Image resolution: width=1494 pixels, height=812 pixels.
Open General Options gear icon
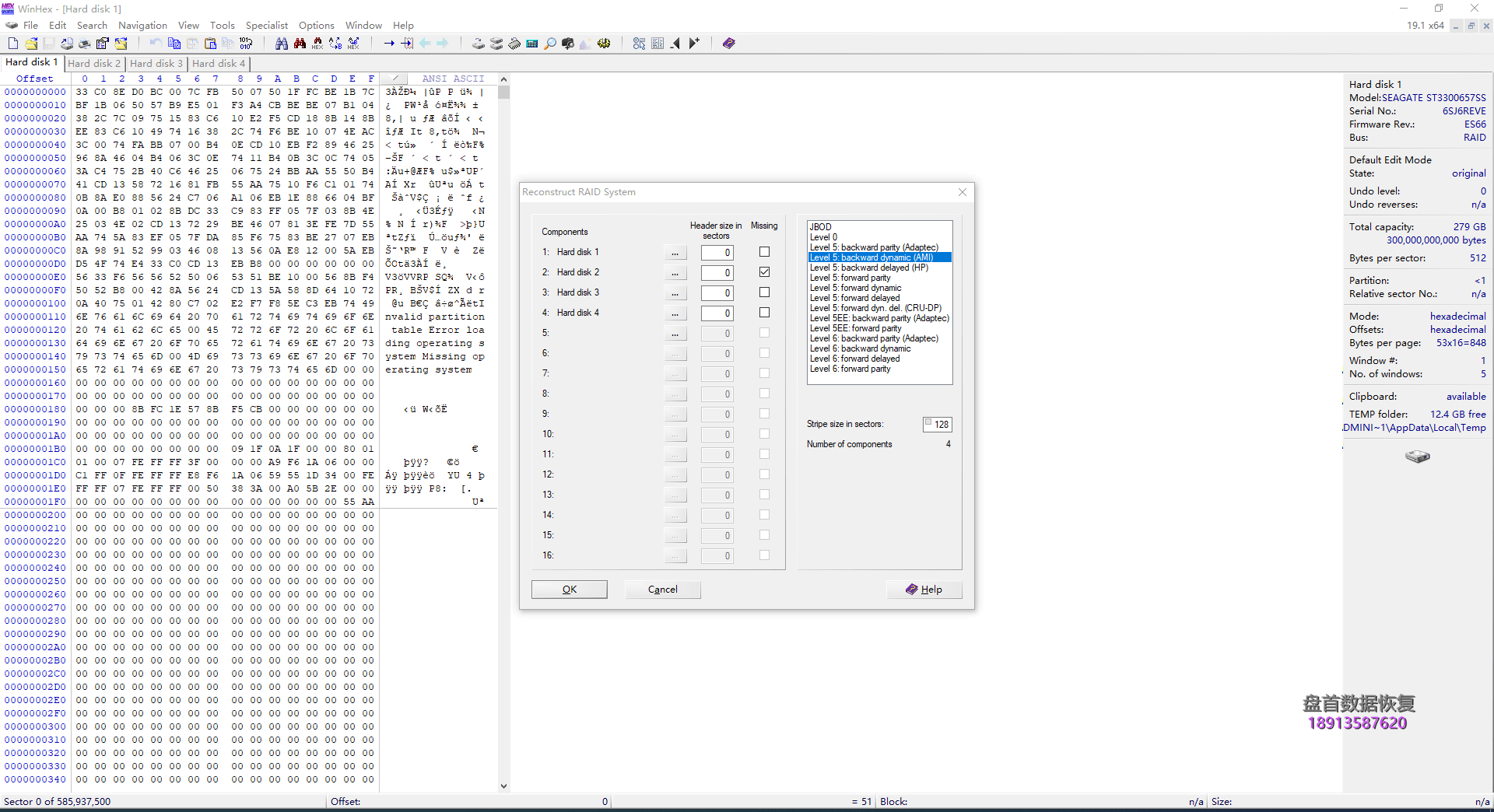[x=604, y=44]
